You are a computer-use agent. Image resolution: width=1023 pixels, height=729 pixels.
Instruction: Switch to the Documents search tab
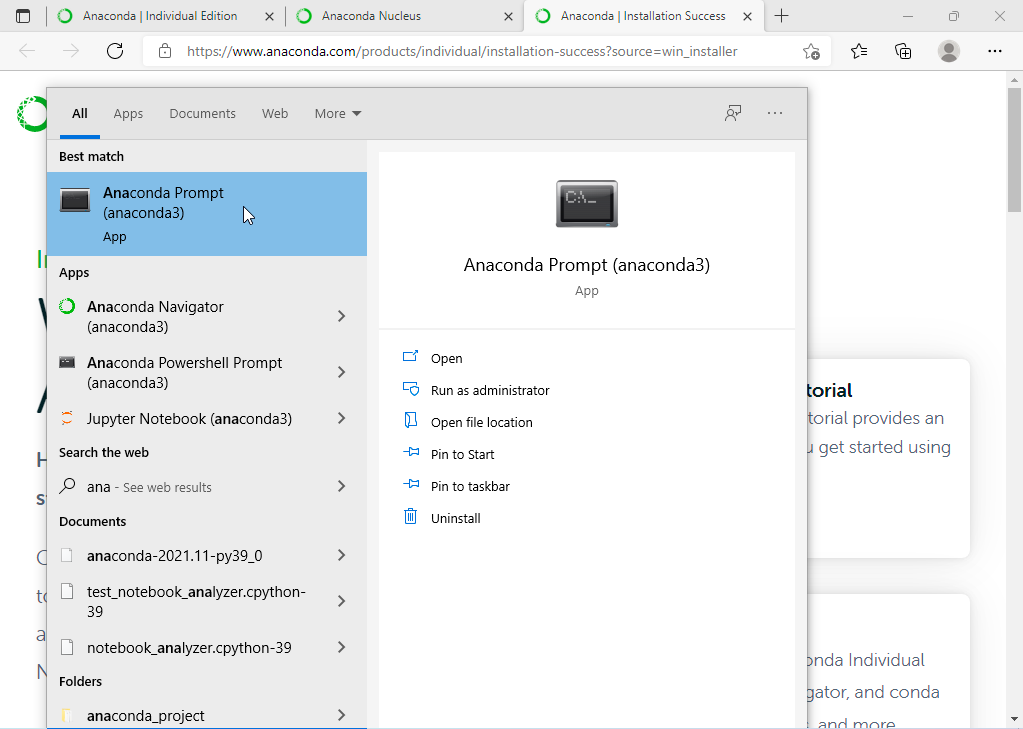(x=202, y=114)
